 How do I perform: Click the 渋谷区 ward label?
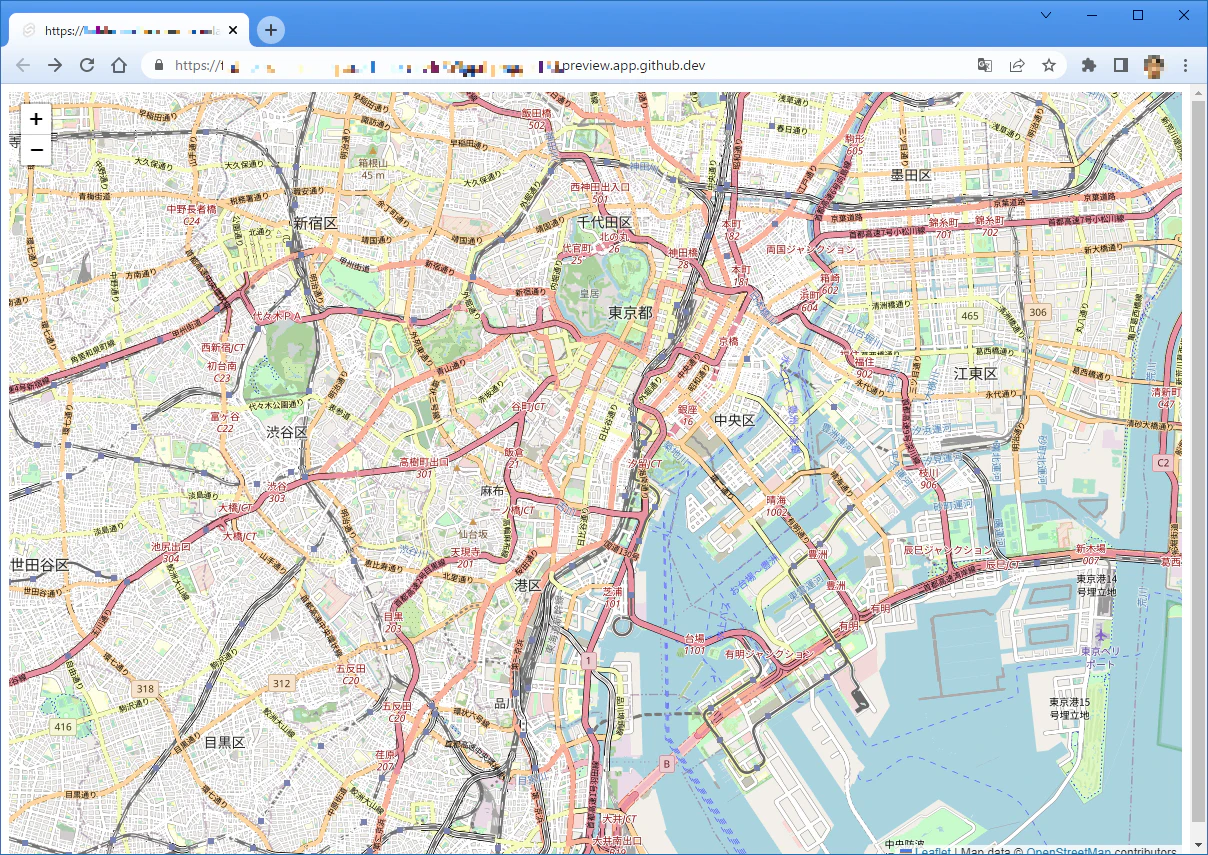(x=287, y=432)
